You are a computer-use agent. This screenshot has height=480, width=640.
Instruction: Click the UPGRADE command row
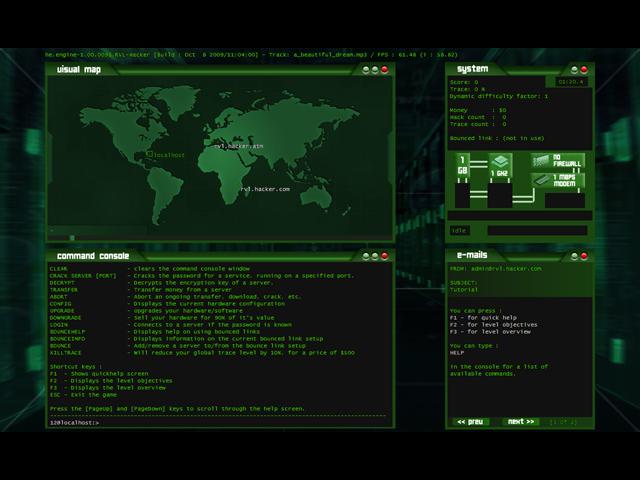[146, 311]
